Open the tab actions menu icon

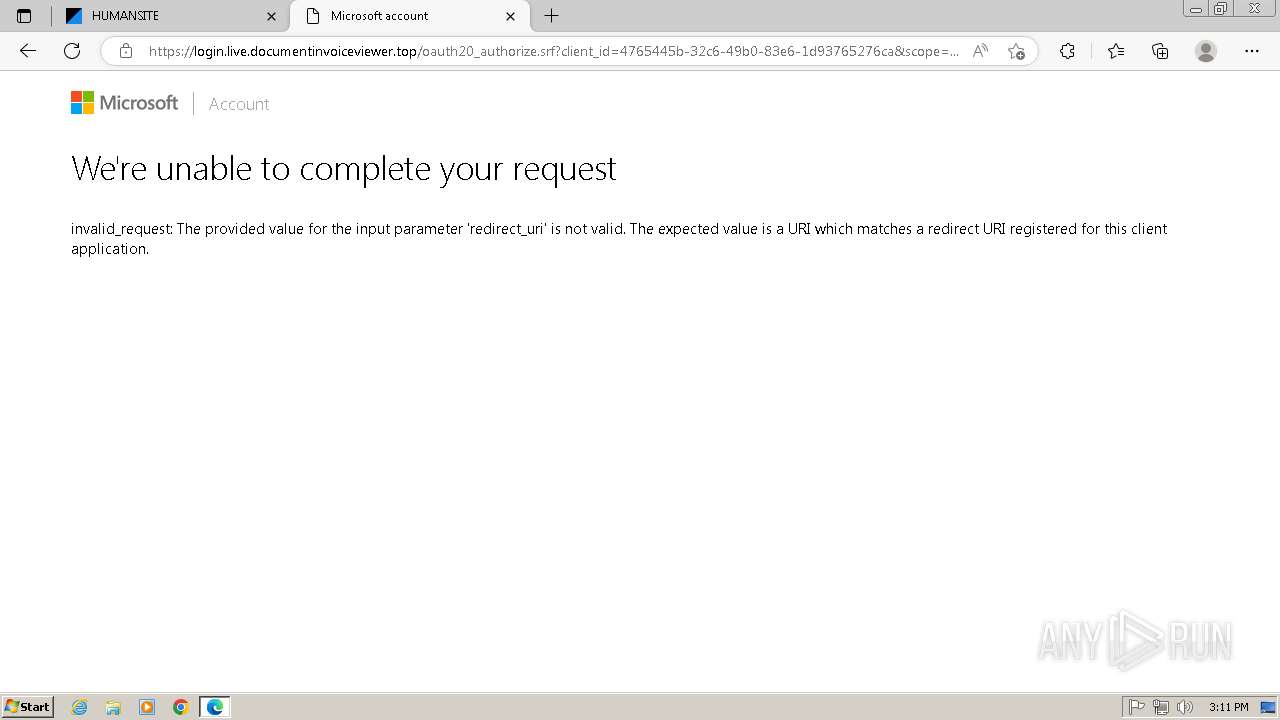[24, 16]
